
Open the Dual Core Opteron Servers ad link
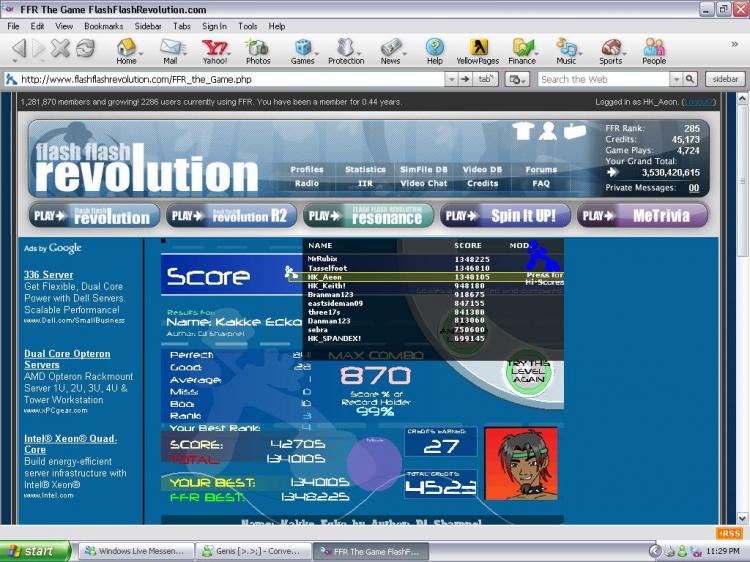[67, 359]
